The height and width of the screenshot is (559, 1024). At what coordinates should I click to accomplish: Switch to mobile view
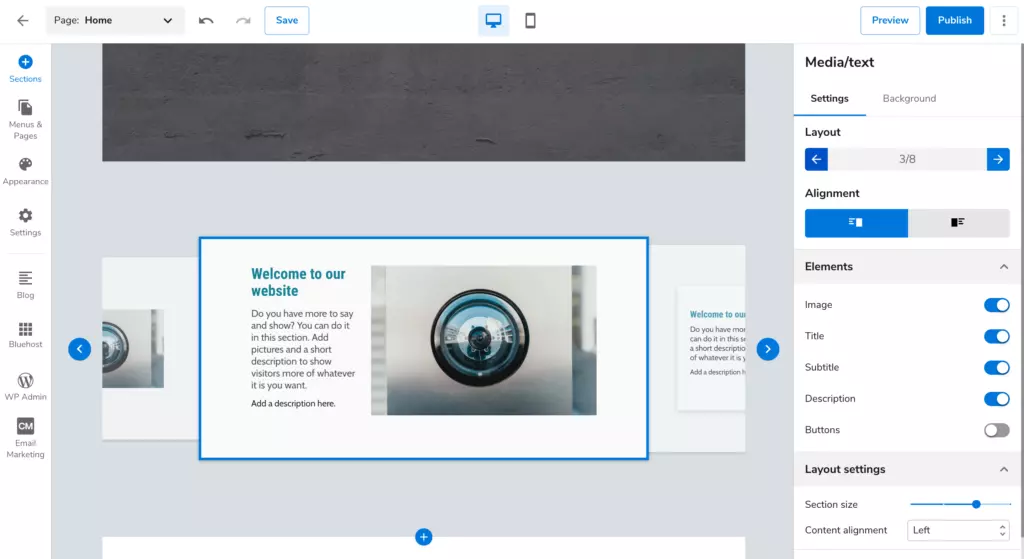(x=530, y=20)
